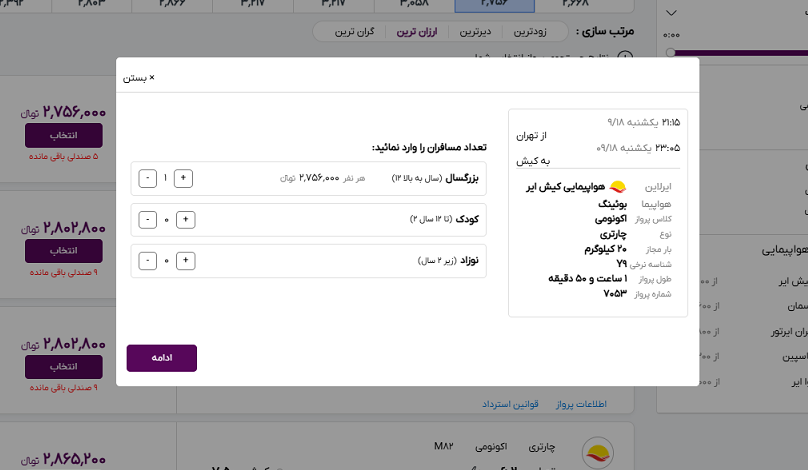The image size is (808, 470).
Task: Click ۵ صندلی باقی مانده seats notice
Action: (63, 156)
